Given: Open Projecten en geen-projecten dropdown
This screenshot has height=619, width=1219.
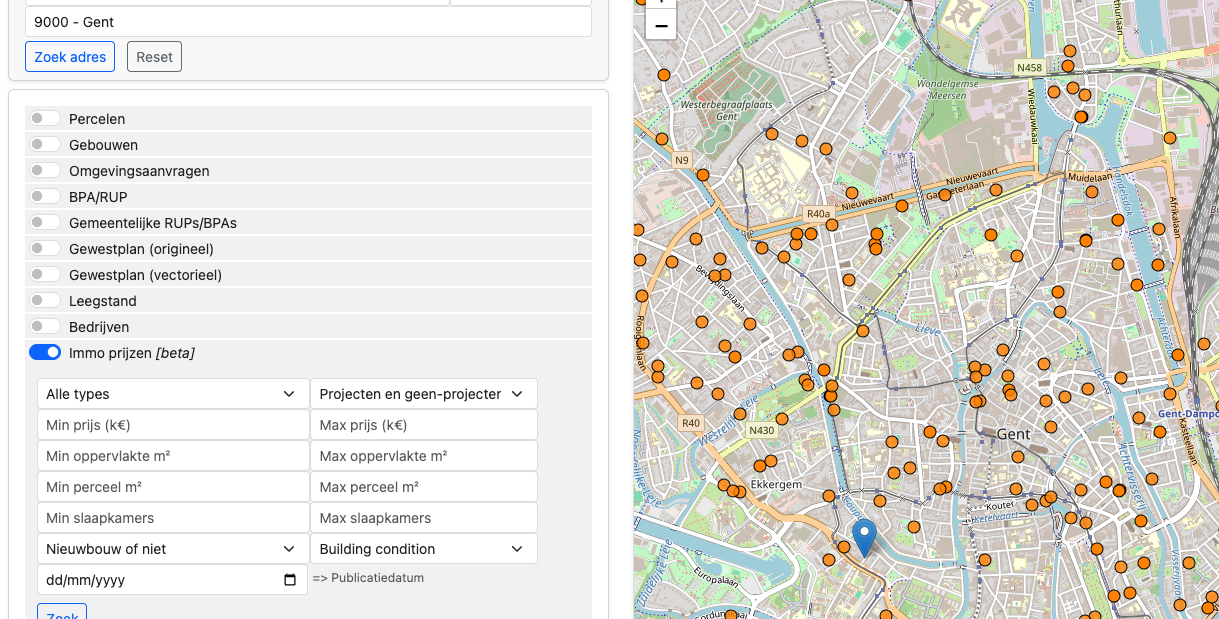Looking at the screenshot, I should coord(424,394).
